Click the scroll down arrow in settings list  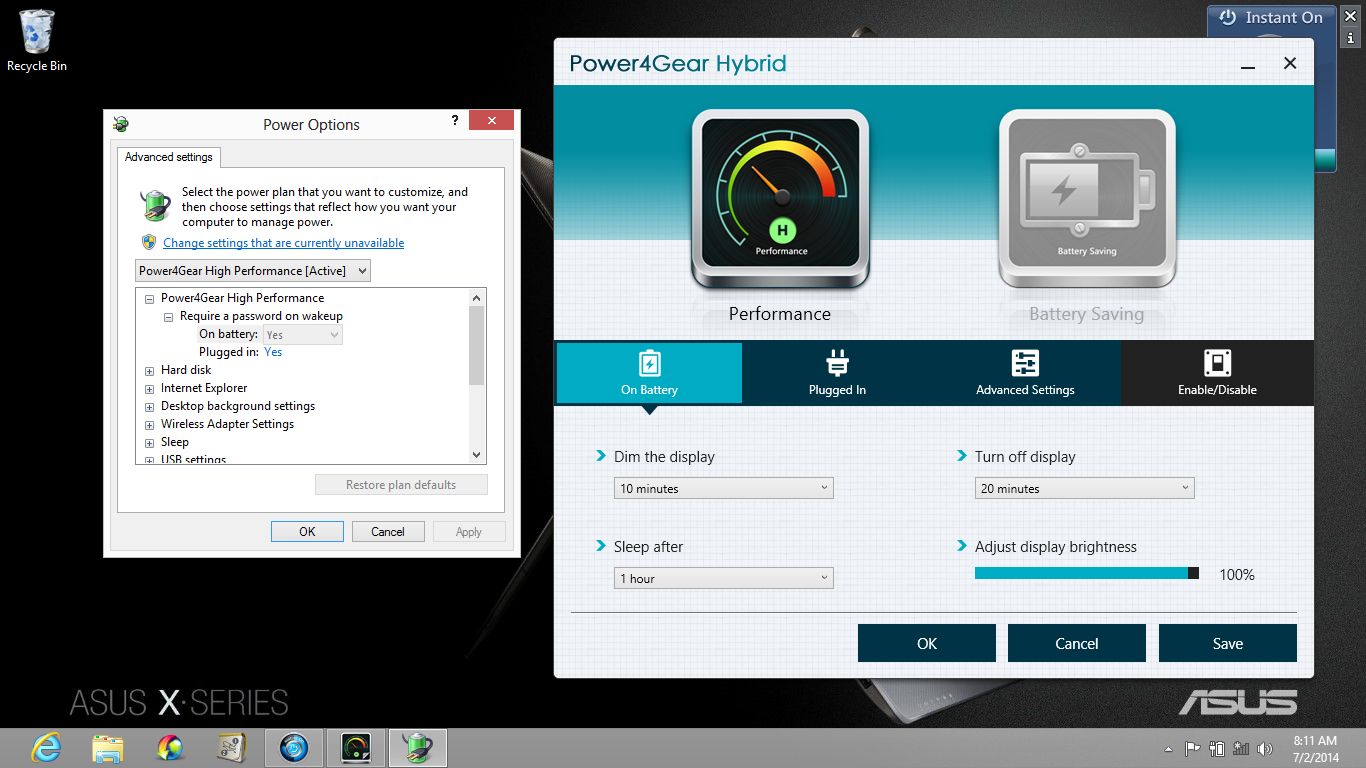tap(477, 454)
